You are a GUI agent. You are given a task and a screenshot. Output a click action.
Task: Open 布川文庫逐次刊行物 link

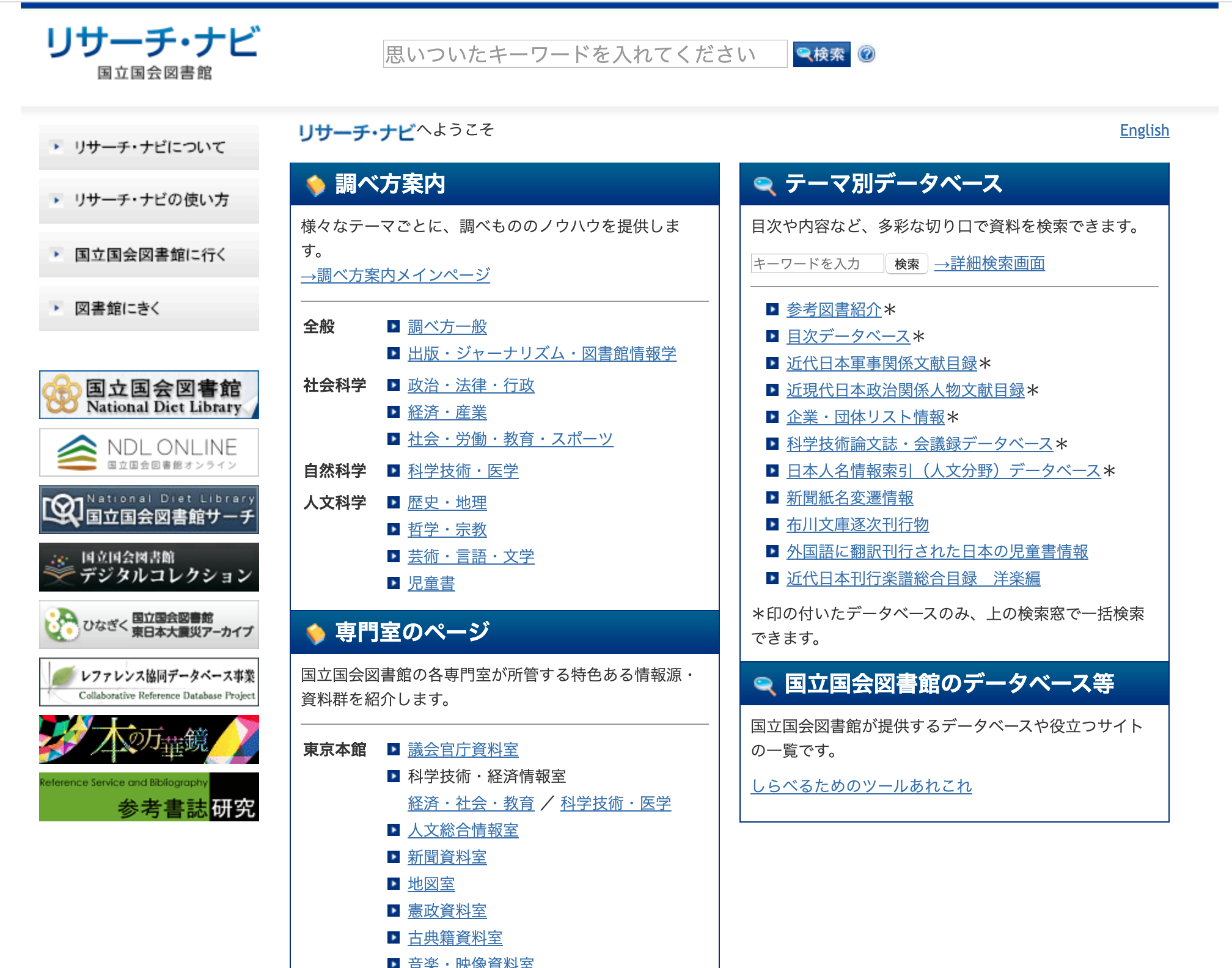[x=858, y=525]
